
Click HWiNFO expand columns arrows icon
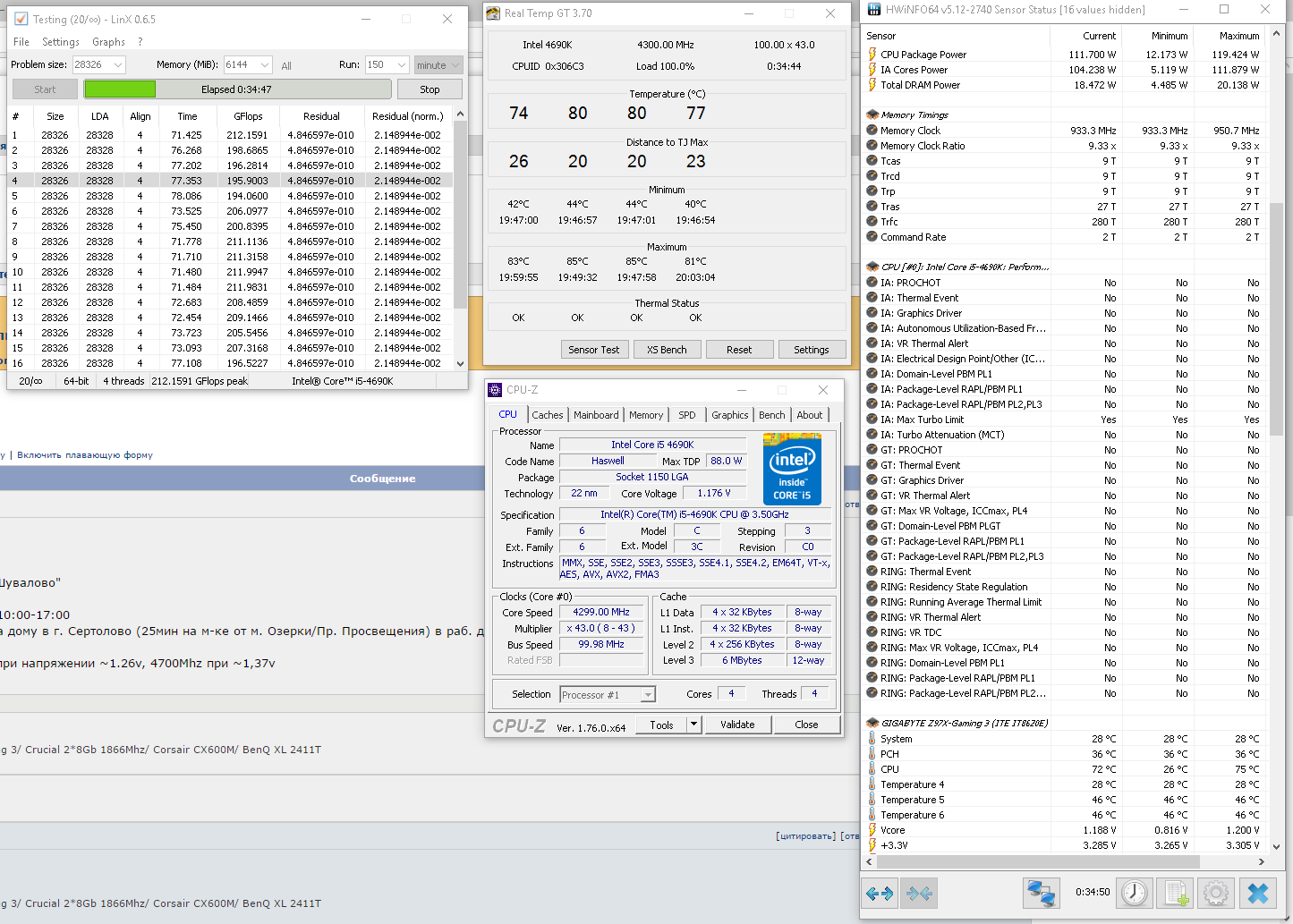880,893
